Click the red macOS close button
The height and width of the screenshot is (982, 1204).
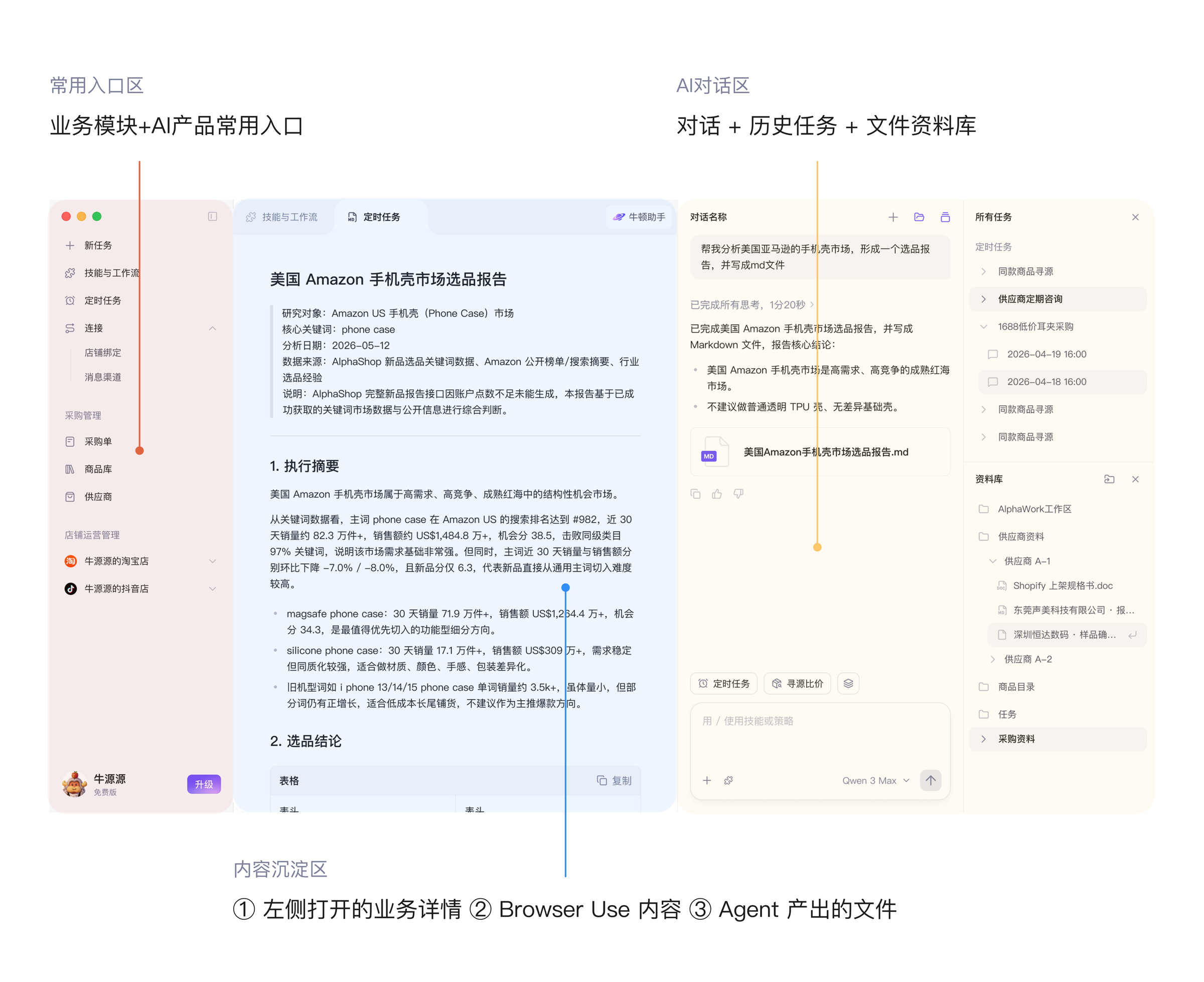[66, 217]
